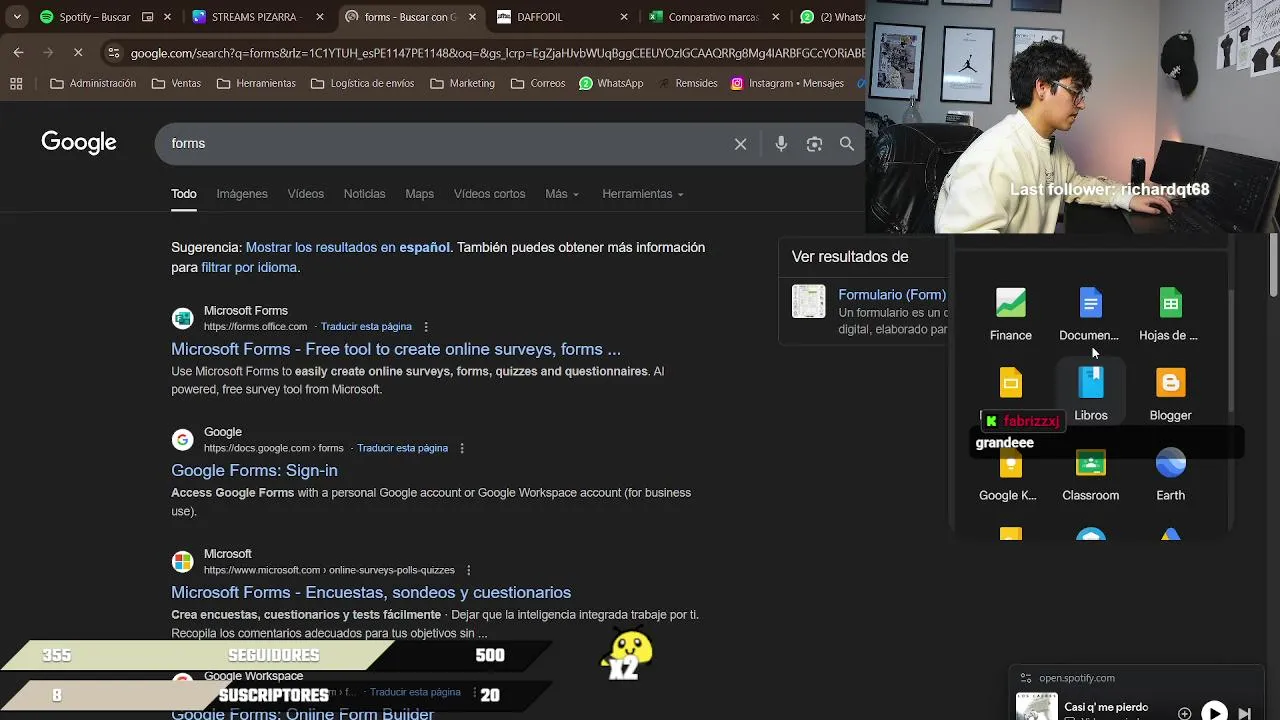Search by image with the Lens icon

tap(814, 144)
